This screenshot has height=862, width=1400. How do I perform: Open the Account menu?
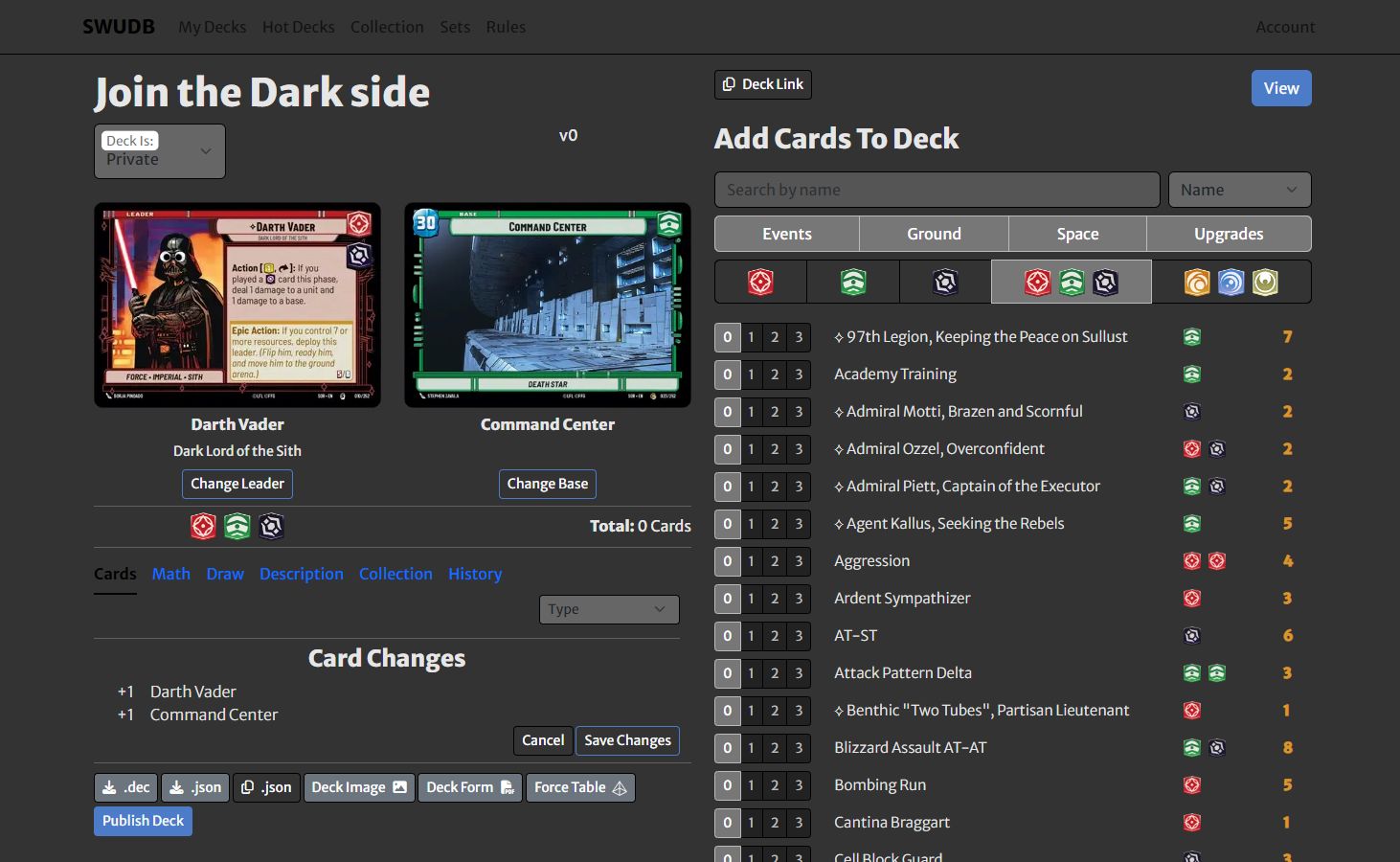coord(1285,27)
